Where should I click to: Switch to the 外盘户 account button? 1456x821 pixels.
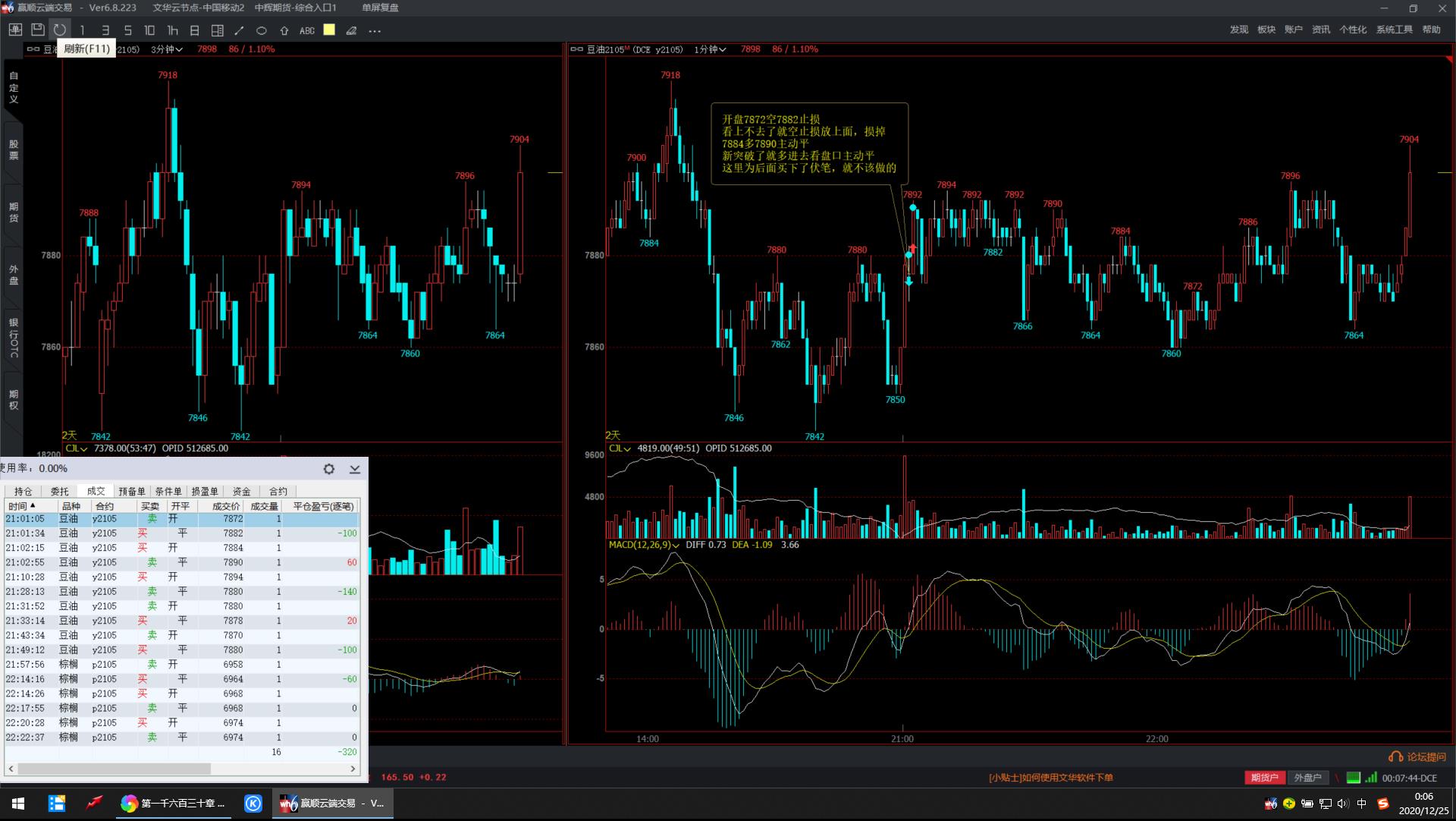[x=1308, y=778]
